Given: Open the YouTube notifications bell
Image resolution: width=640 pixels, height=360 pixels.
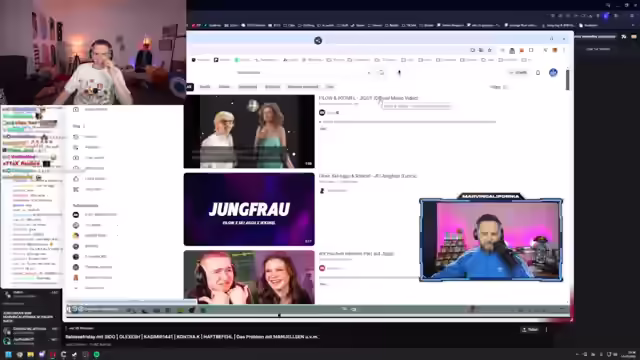Looking at the screenshot, I should point(538,73).
